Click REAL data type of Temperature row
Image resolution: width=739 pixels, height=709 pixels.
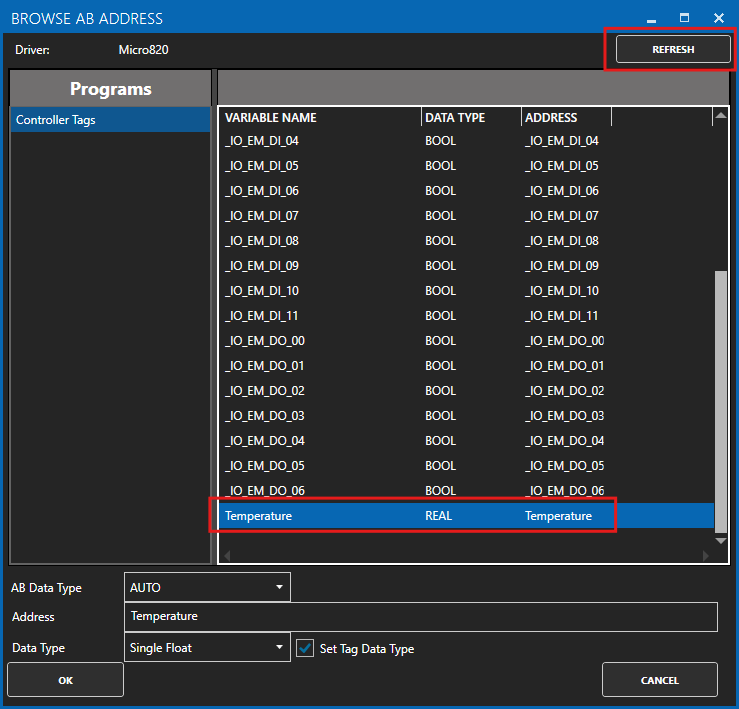tap(438, 515)
